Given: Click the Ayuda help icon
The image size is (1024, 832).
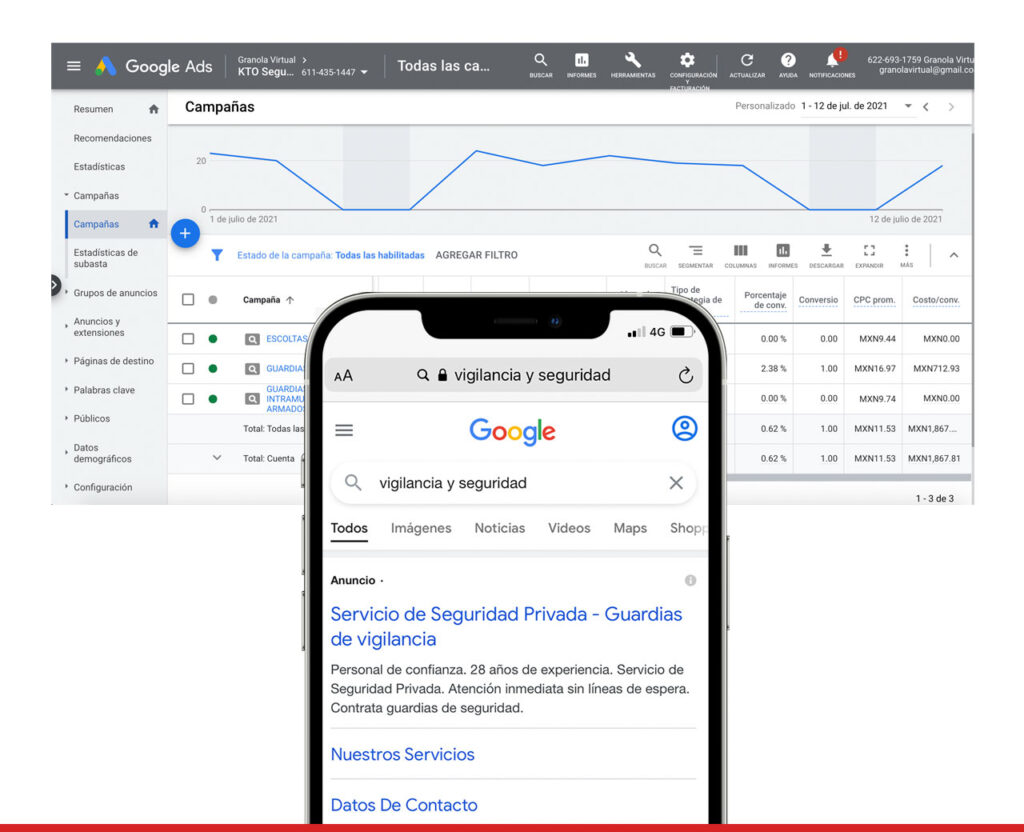Looking at the screenshot, I should click(x=788, y=61).
